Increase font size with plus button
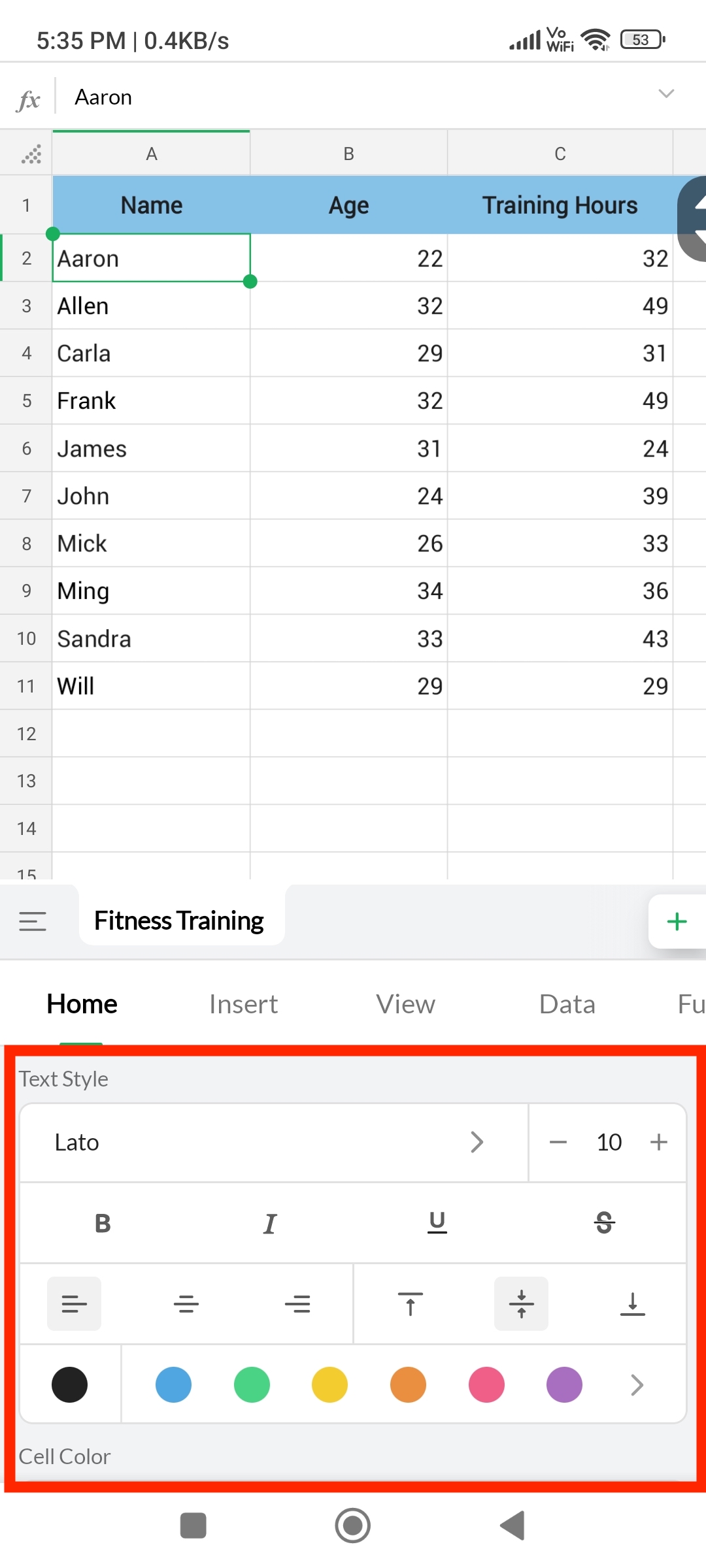This screenshot has height=1568, width=706. coord(658,1142)
